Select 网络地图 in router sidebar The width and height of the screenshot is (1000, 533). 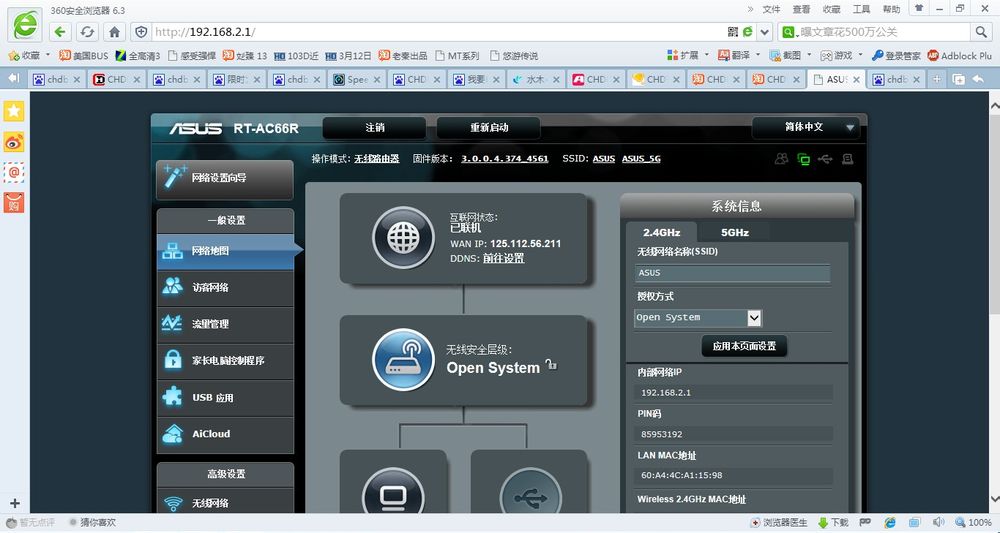tap(225, 251)
